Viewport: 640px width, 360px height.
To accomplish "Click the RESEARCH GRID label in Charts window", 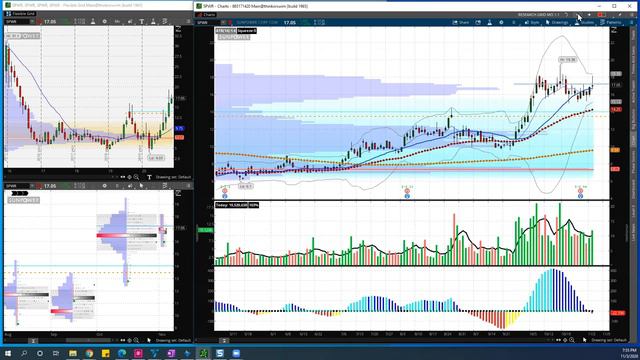I will point(538,15).
